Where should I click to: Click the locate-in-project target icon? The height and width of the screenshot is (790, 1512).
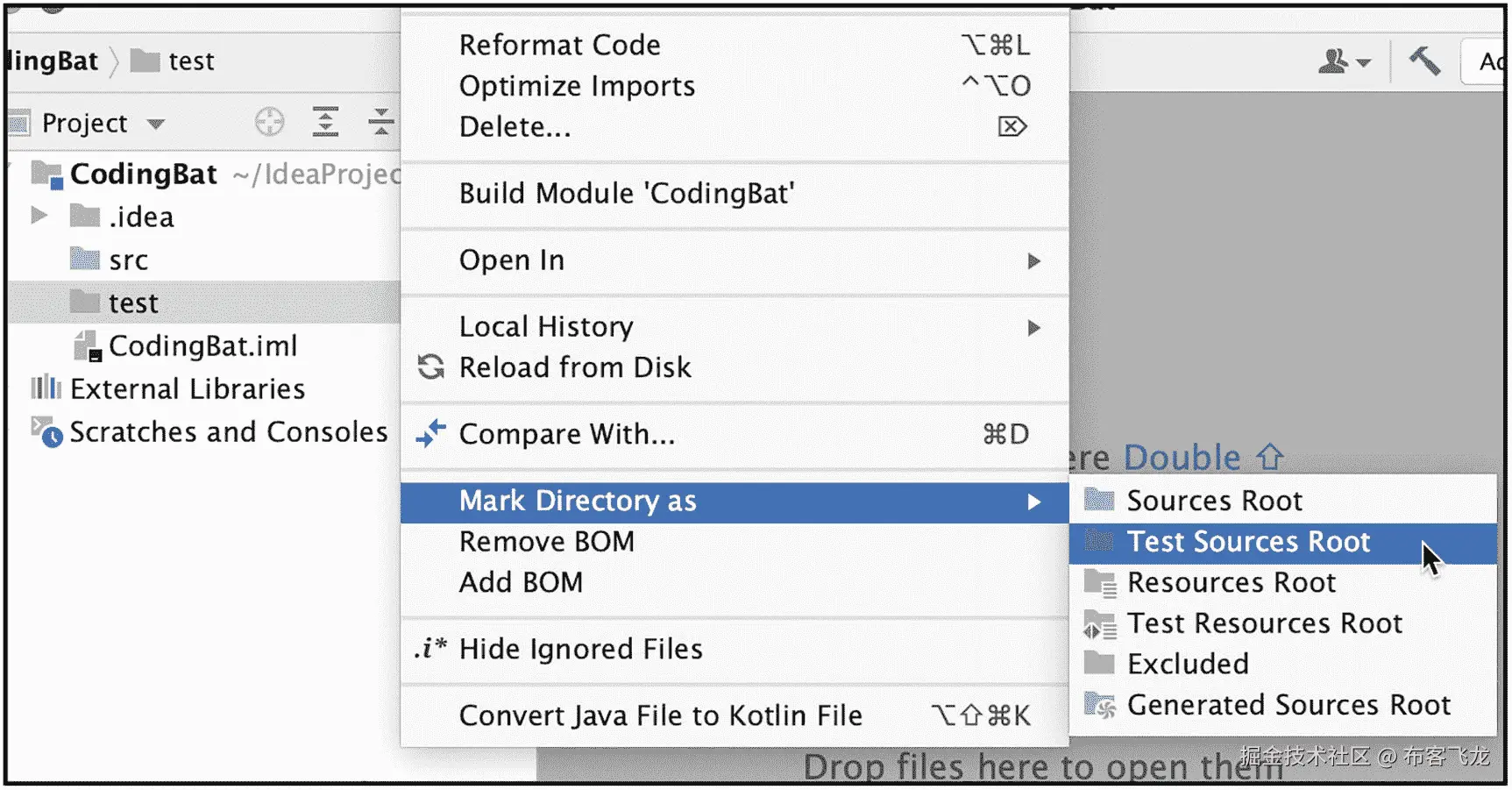click(x=269, y=122)
